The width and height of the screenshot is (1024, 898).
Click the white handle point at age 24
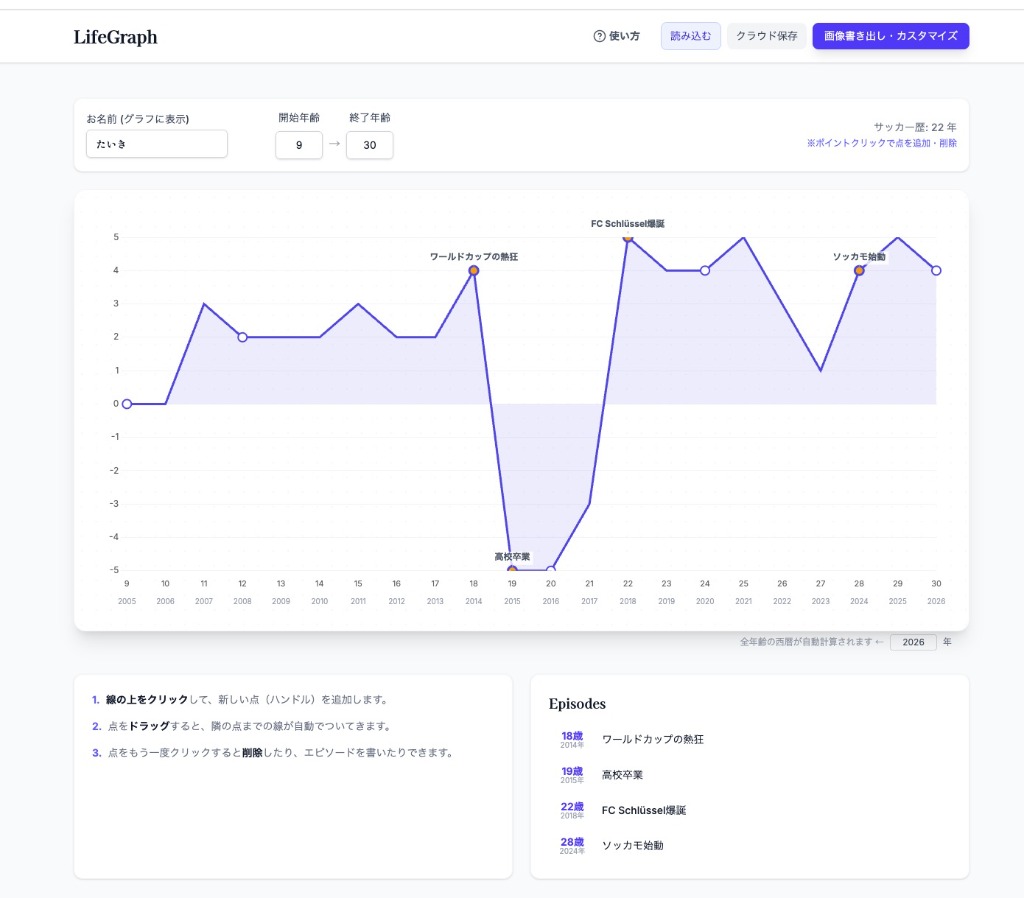(705, 270)
